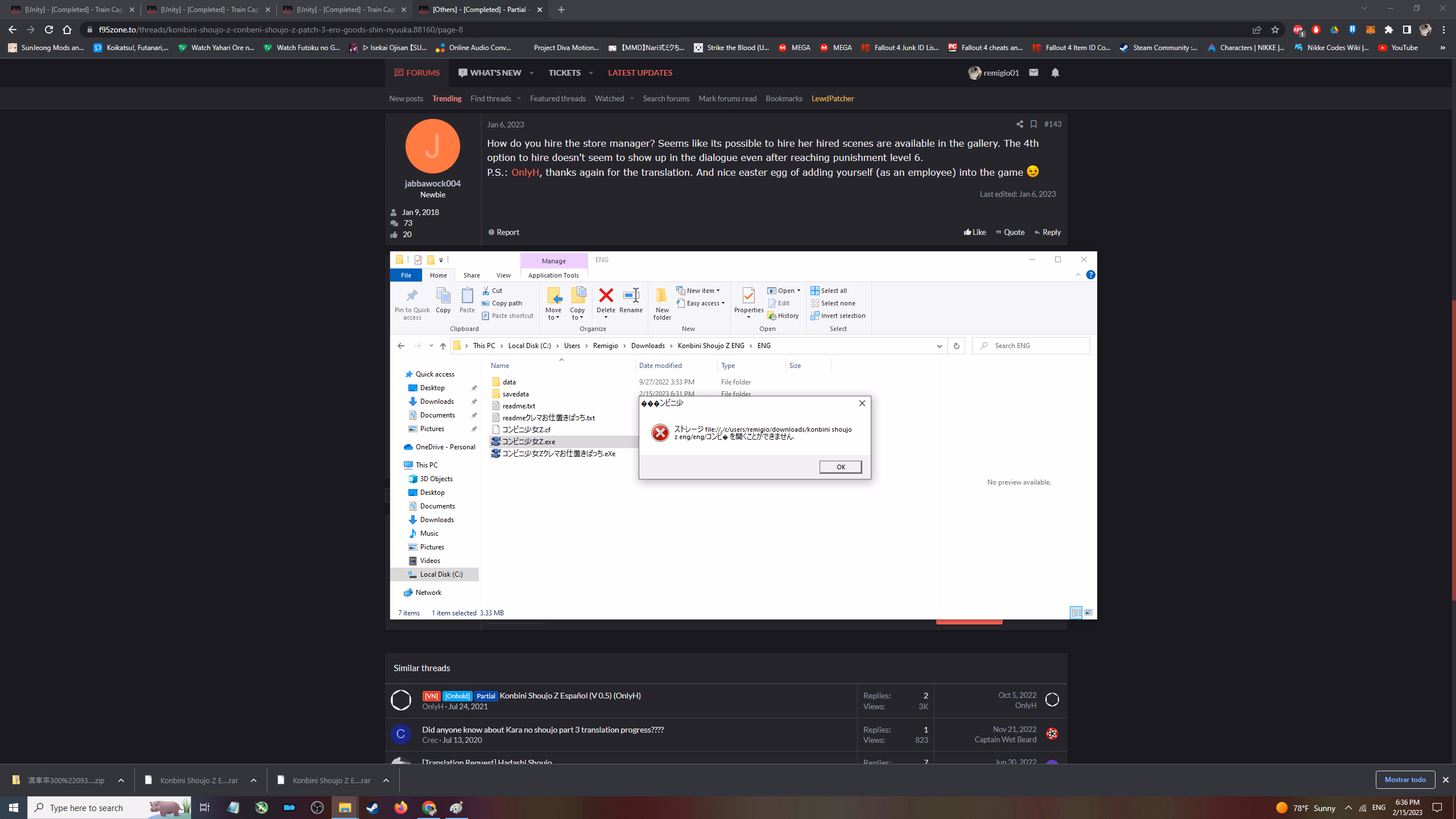Click the Search ENG field
The height and width of the screenshot is (819, 1456).
click(1031, 346)
